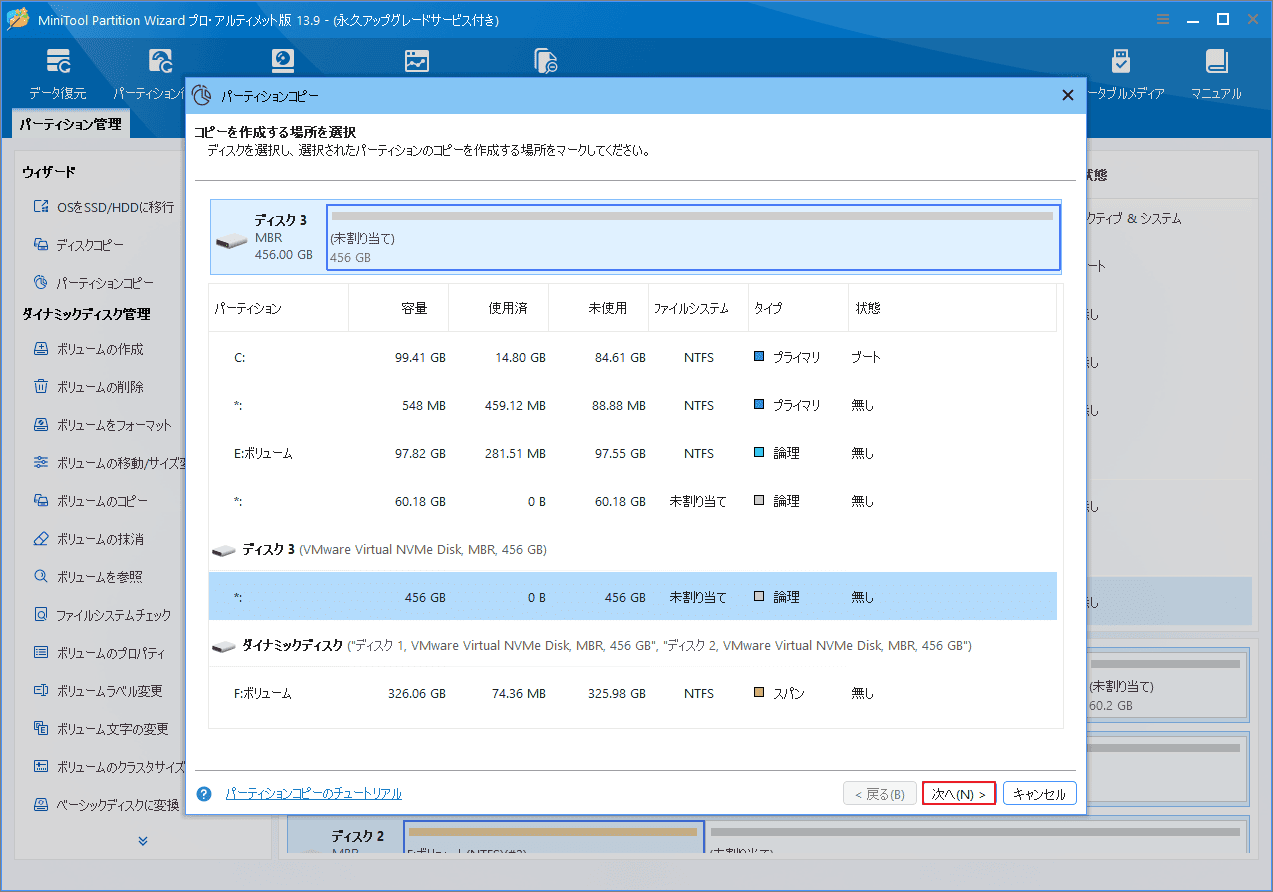Click the ベーシックディスクに変換 icon
The height and width of the screenshot is (892, 1273).
point(41,805)
